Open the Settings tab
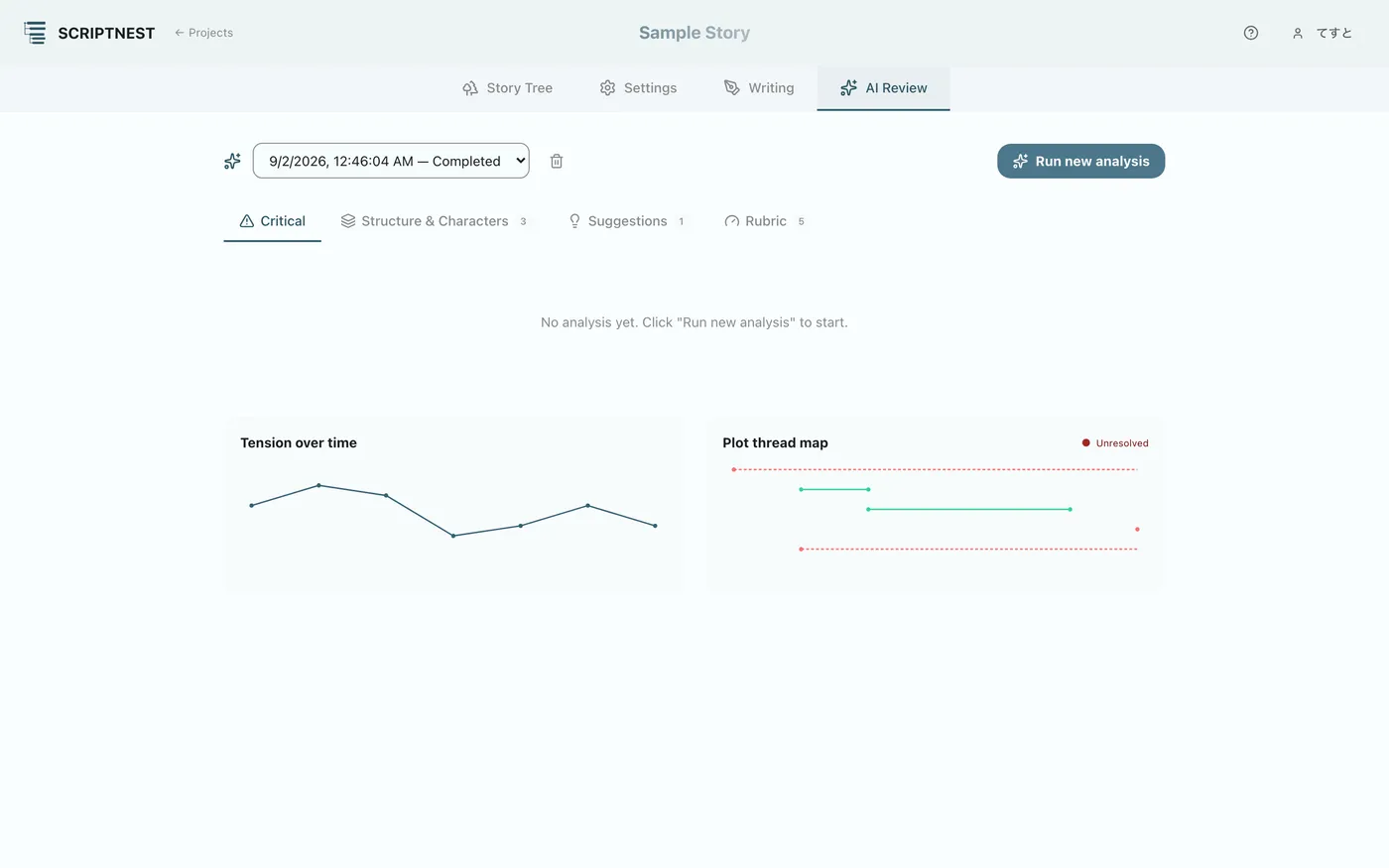1389x868 pixels. [x=638, y=88]
